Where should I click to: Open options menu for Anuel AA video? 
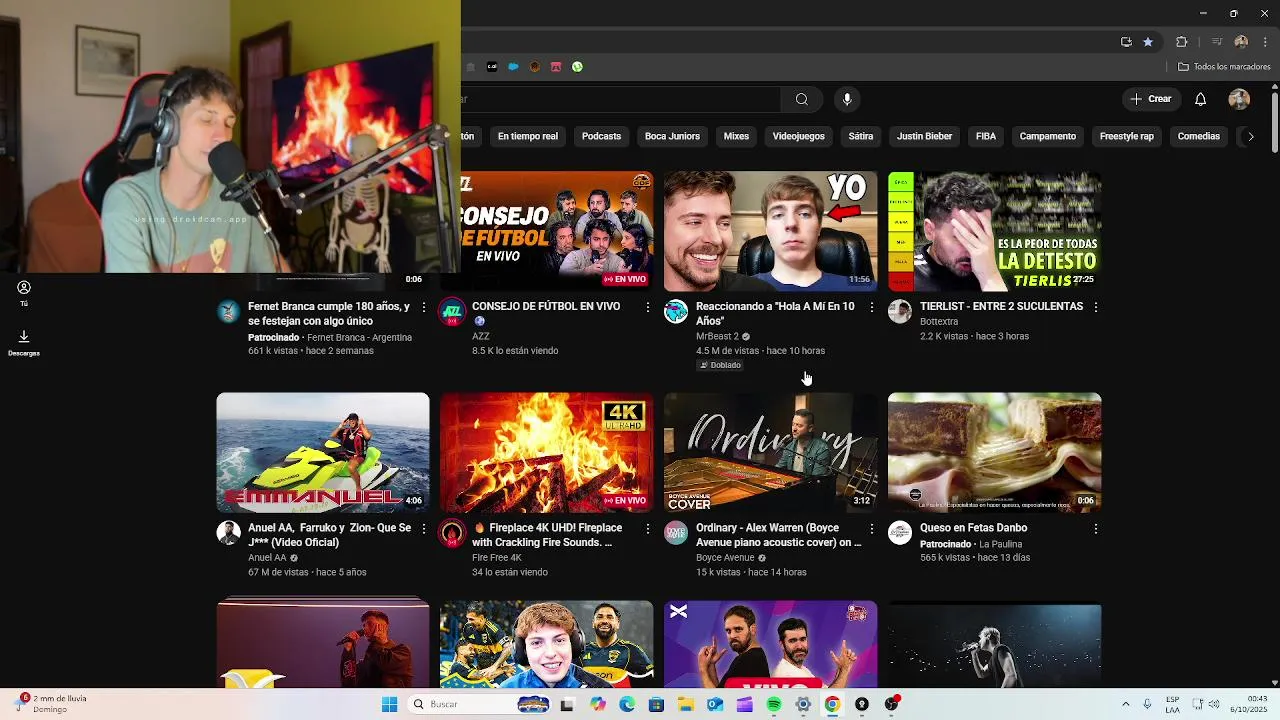pos(423,528)
